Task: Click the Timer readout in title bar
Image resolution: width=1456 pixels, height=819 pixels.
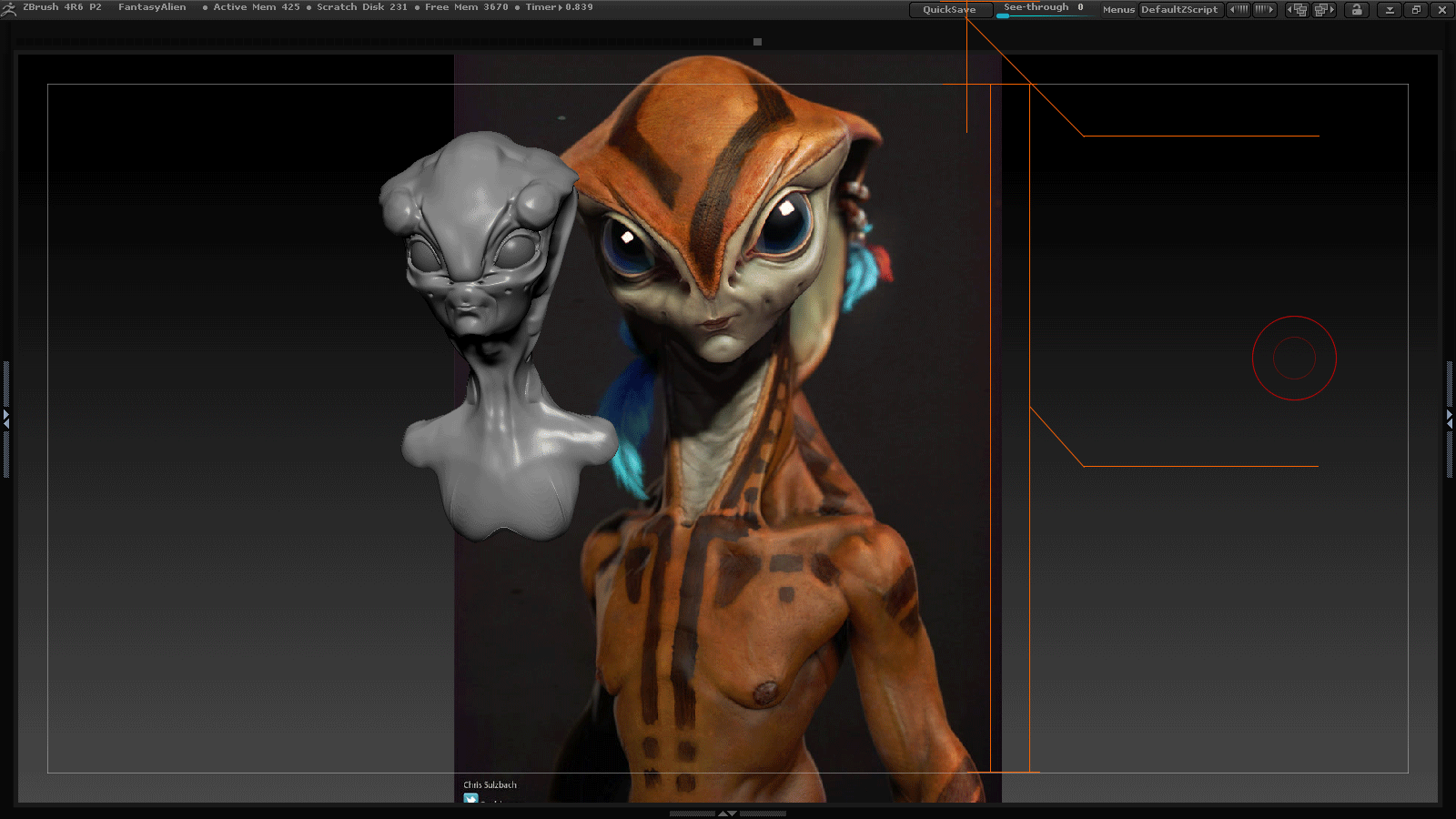Action: point(558,7)
